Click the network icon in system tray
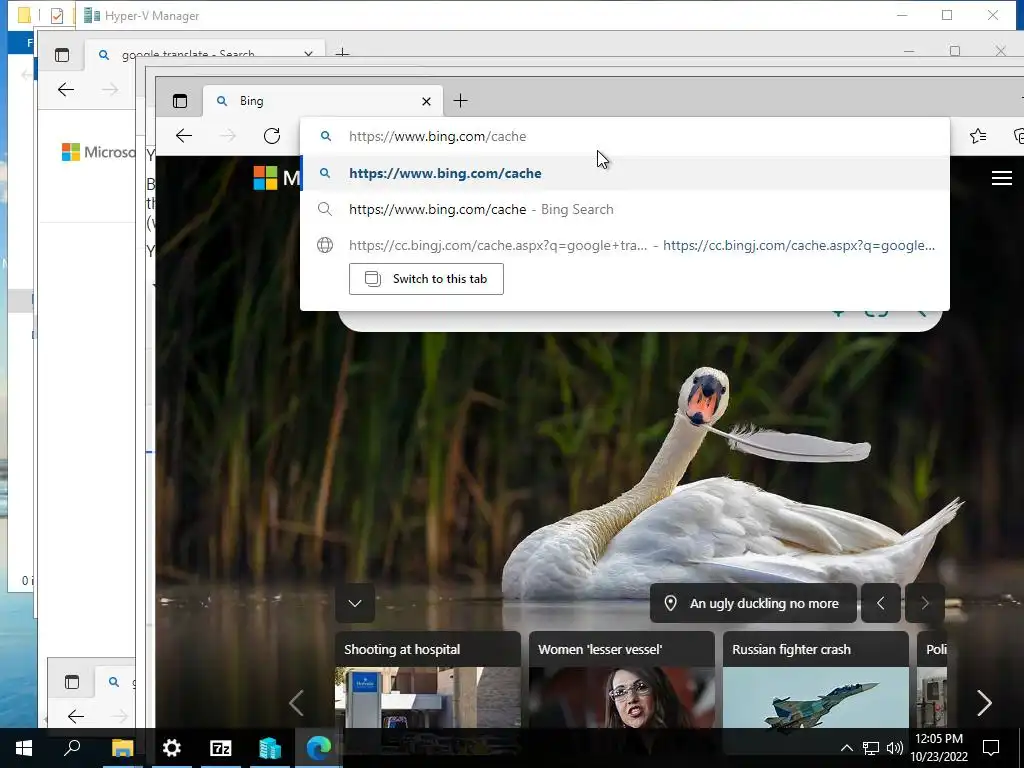1024x768 pixels. (x=871, y=748)
